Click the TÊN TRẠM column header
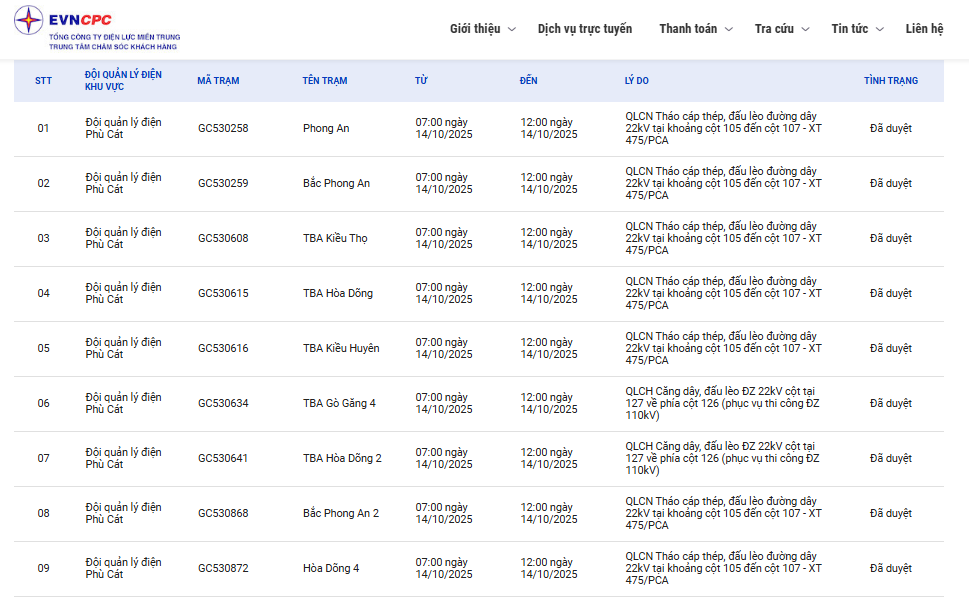Screen dimensions: 969x599 325,81
